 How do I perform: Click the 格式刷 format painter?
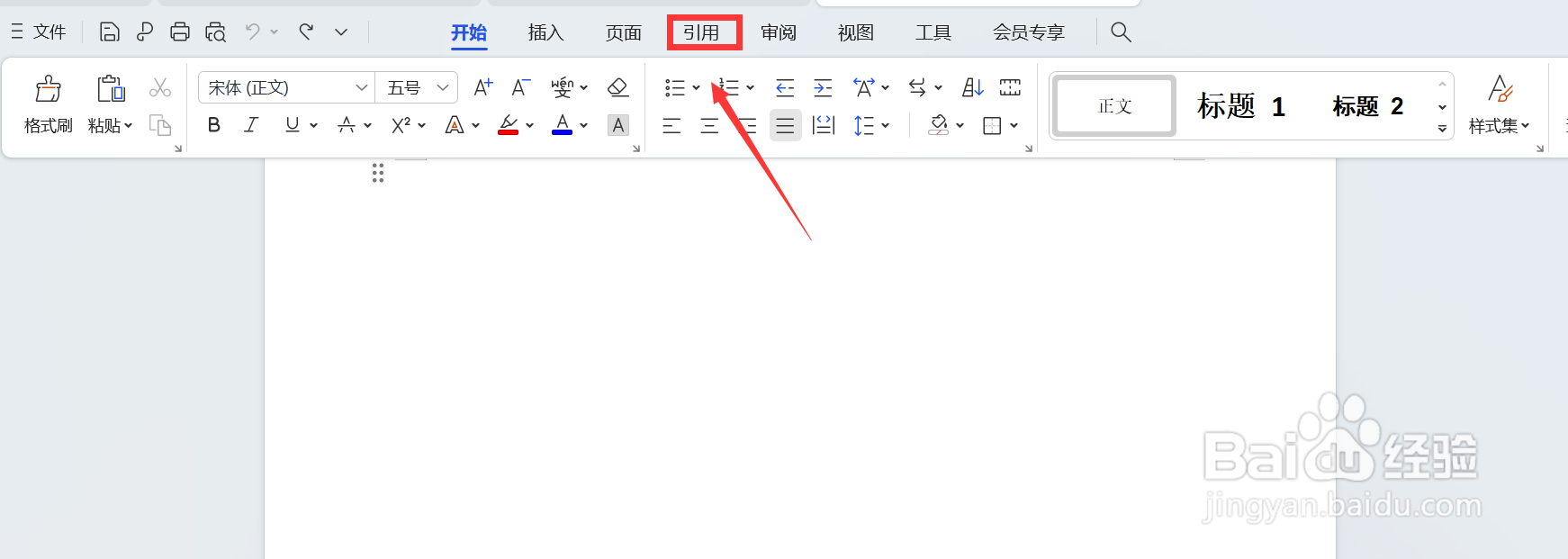click(48, 104)
